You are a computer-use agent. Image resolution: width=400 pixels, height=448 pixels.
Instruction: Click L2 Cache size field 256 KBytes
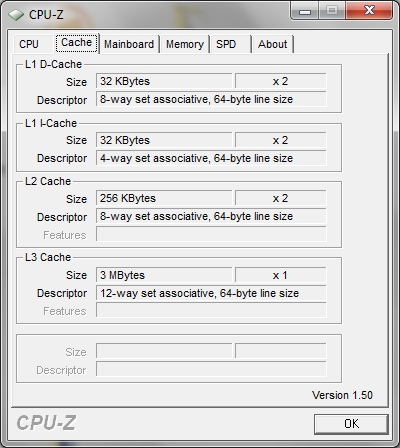(x=164, y=198)
